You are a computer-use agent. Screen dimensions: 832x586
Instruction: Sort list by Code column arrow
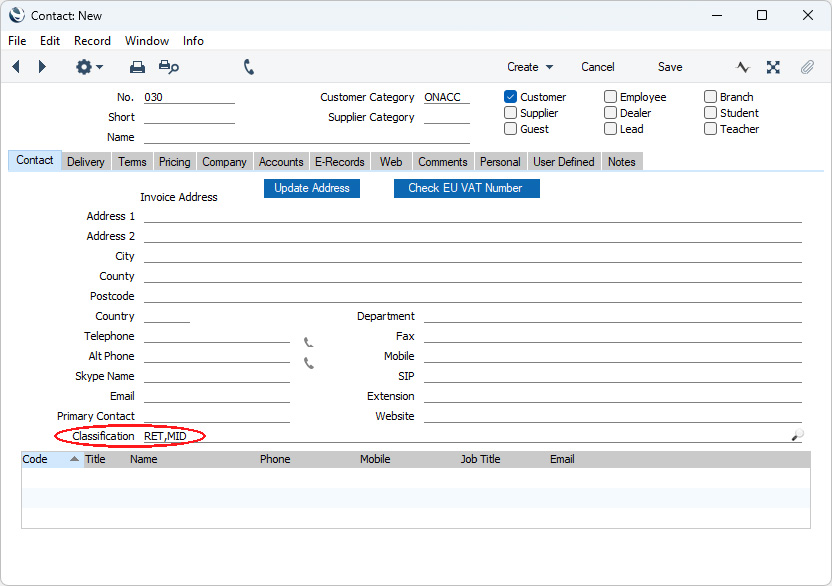coord(74,460)
